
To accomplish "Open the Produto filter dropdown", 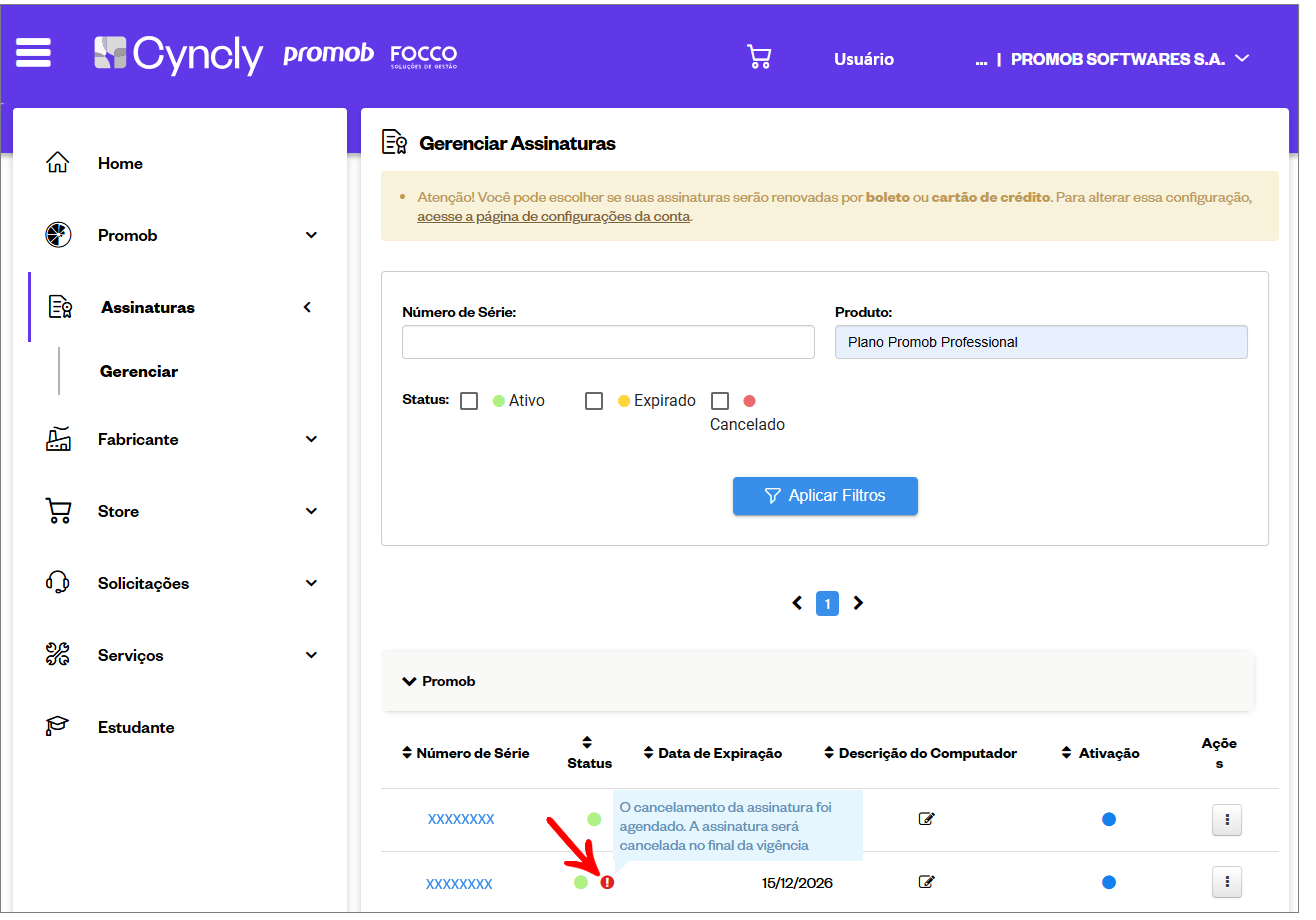I will pyautogui.click(x=1041, y=342).
